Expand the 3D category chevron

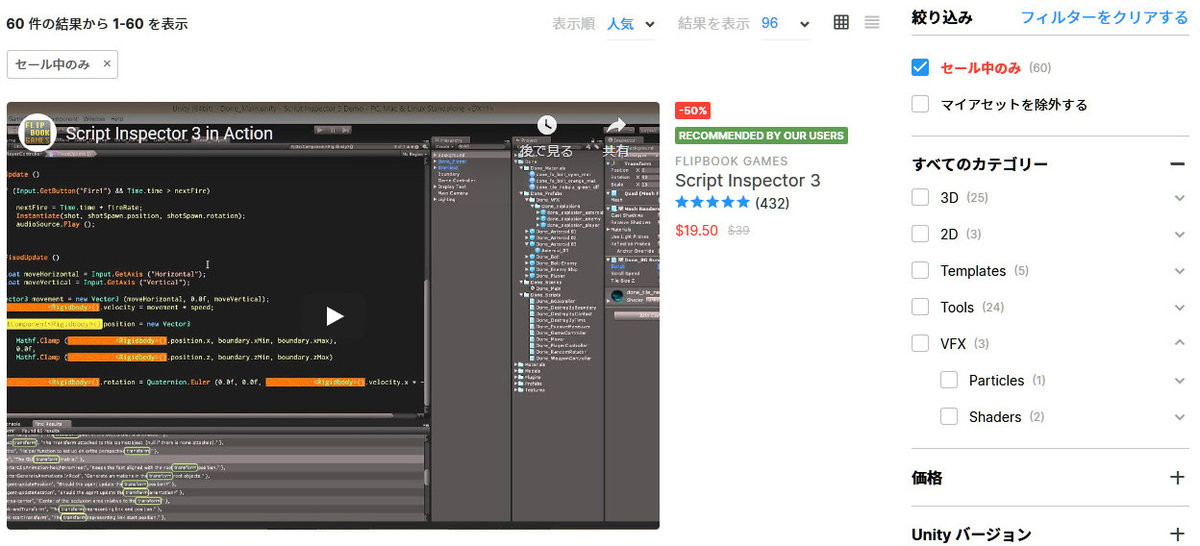[1180, 198]
